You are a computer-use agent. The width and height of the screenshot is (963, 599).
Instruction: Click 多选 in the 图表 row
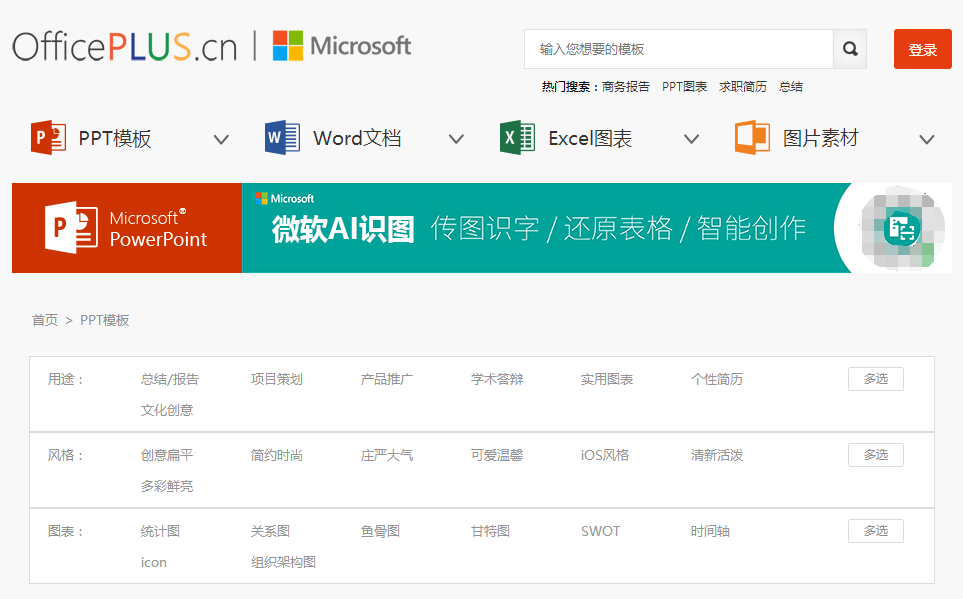(876, 531)
